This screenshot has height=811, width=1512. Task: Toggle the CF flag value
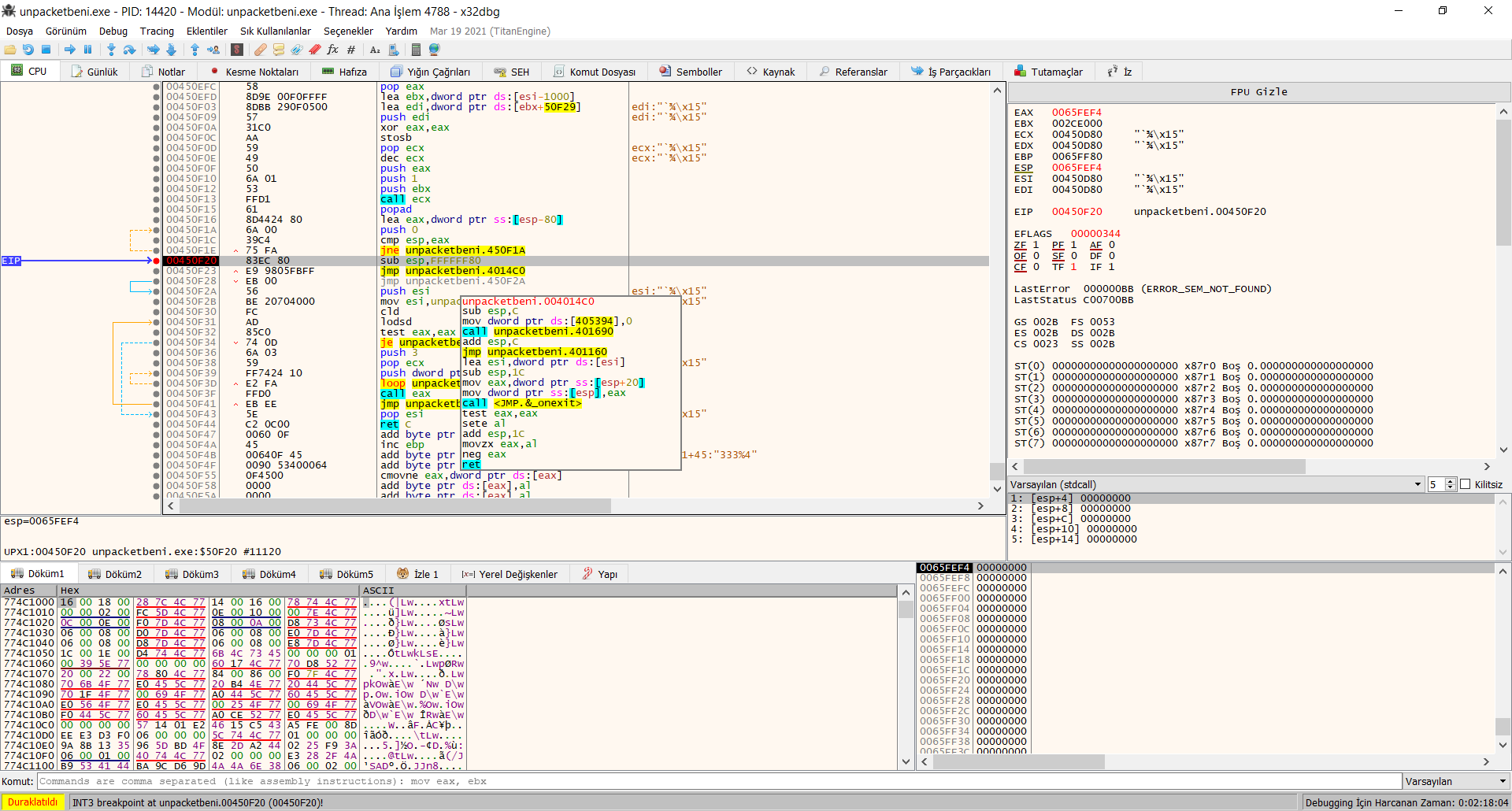click(1036, 267)
